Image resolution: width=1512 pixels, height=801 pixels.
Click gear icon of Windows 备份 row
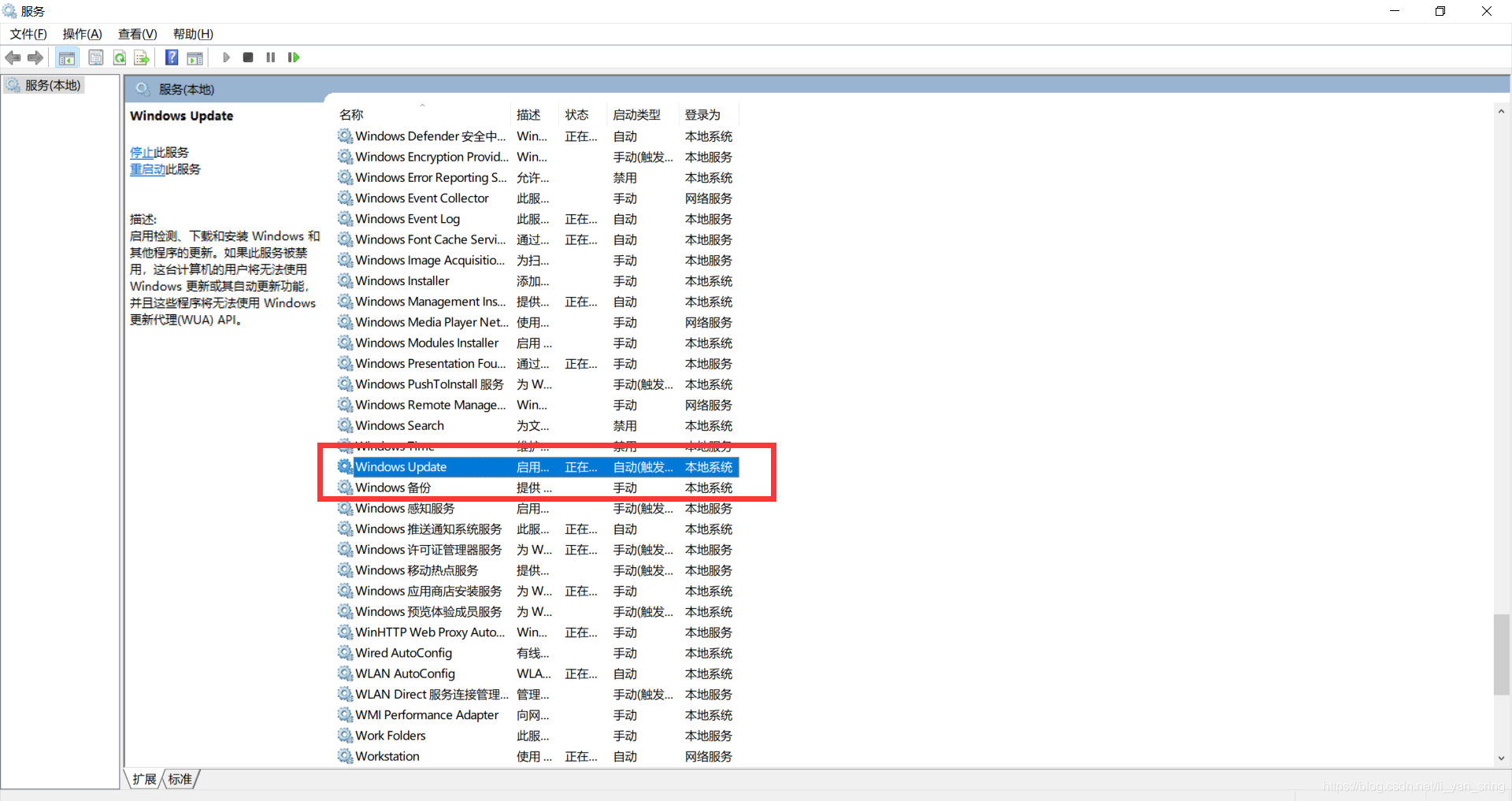point(345,488)
